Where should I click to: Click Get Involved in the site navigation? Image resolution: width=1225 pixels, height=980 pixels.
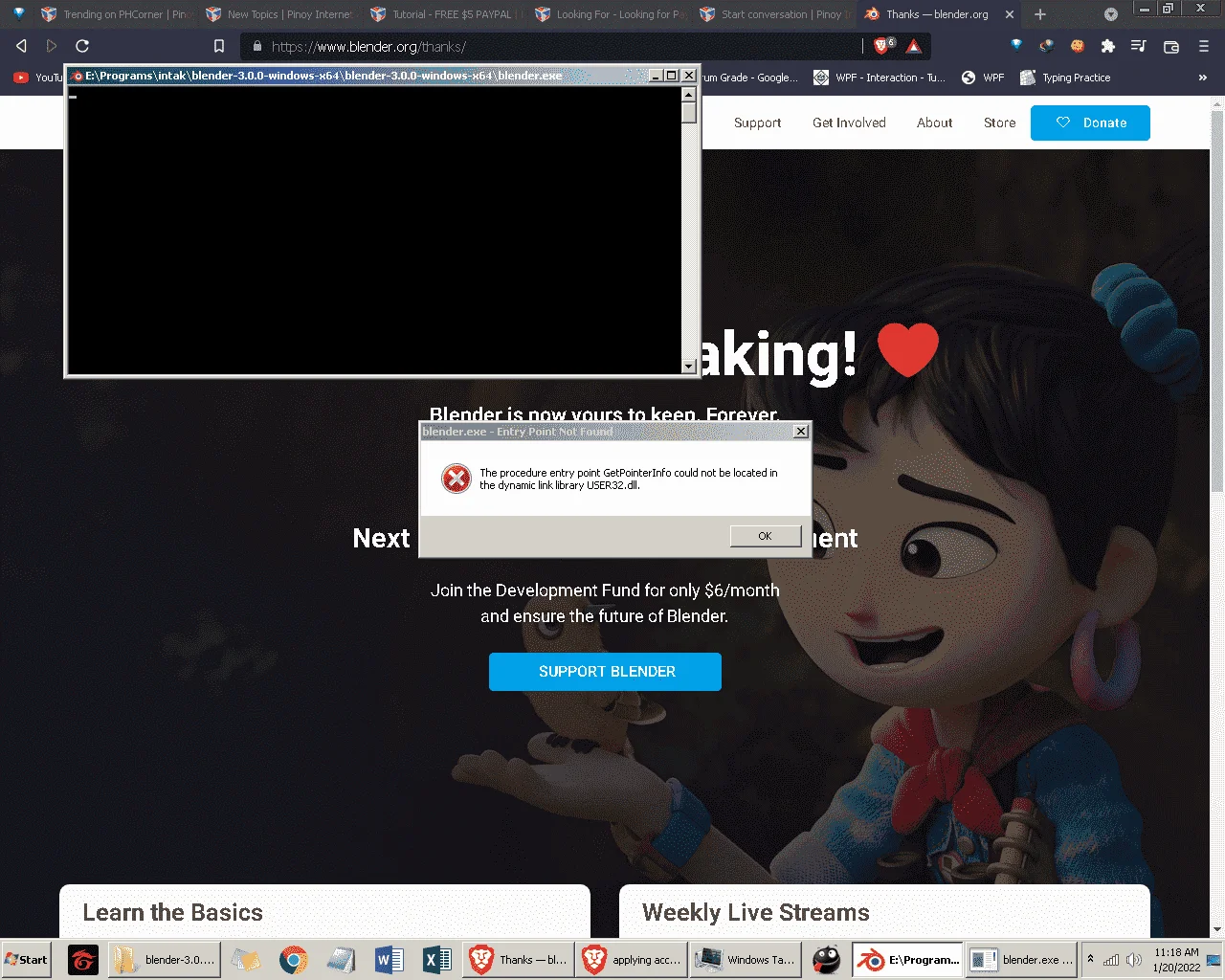coord(849,122)
